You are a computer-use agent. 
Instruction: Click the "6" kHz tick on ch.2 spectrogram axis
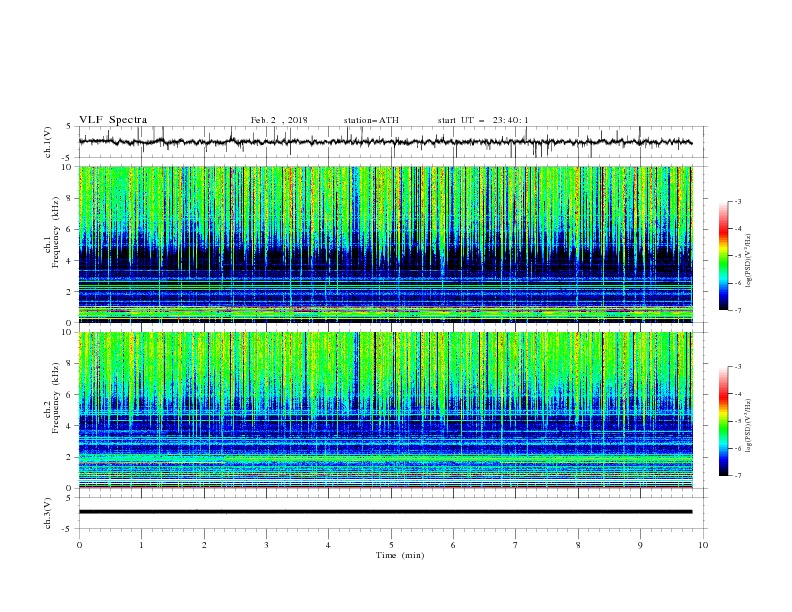[x=70, y=395]
